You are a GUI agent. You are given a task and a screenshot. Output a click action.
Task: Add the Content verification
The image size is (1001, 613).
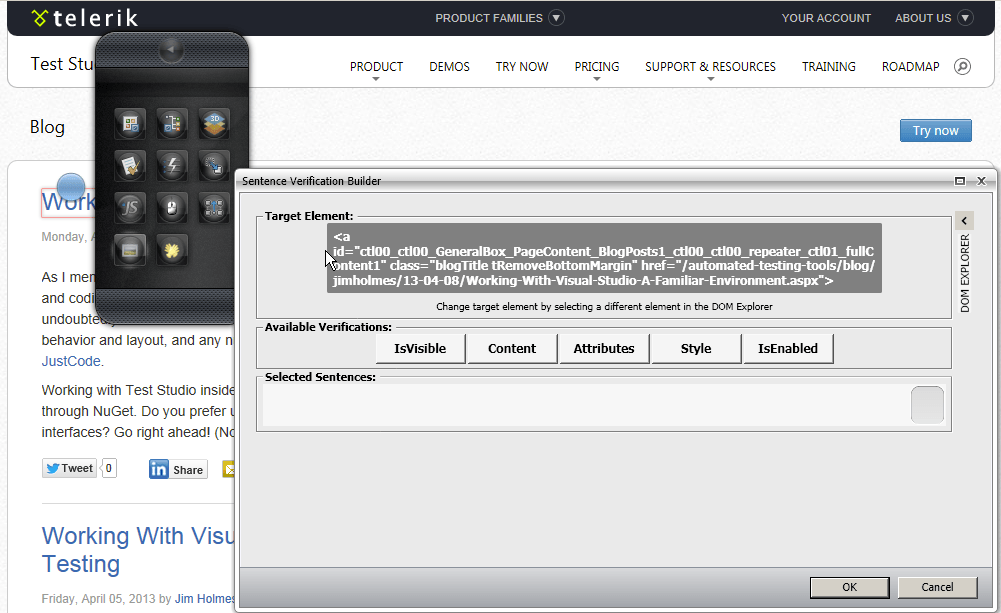coord(512,349)
